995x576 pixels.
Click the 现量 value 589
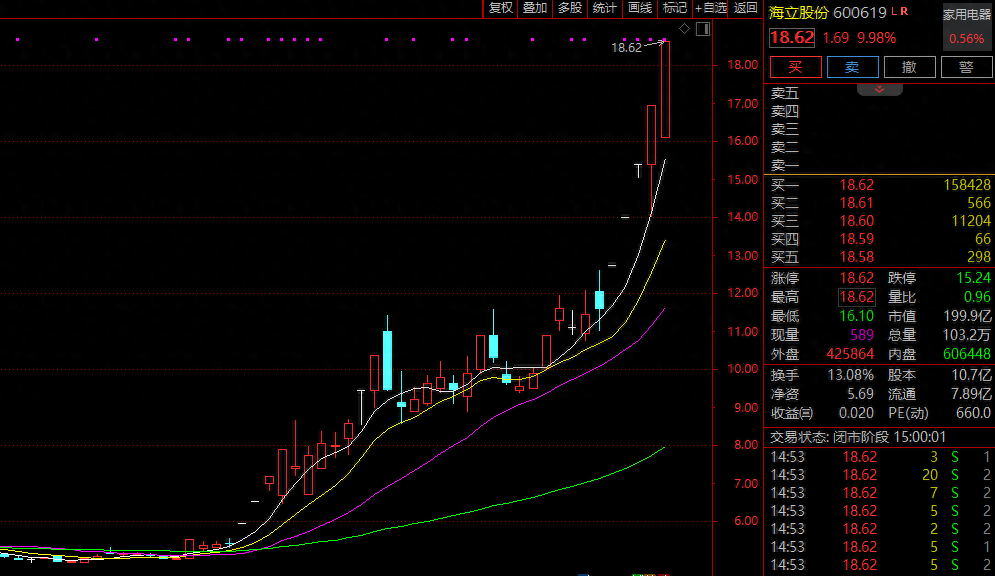point(862,335)
